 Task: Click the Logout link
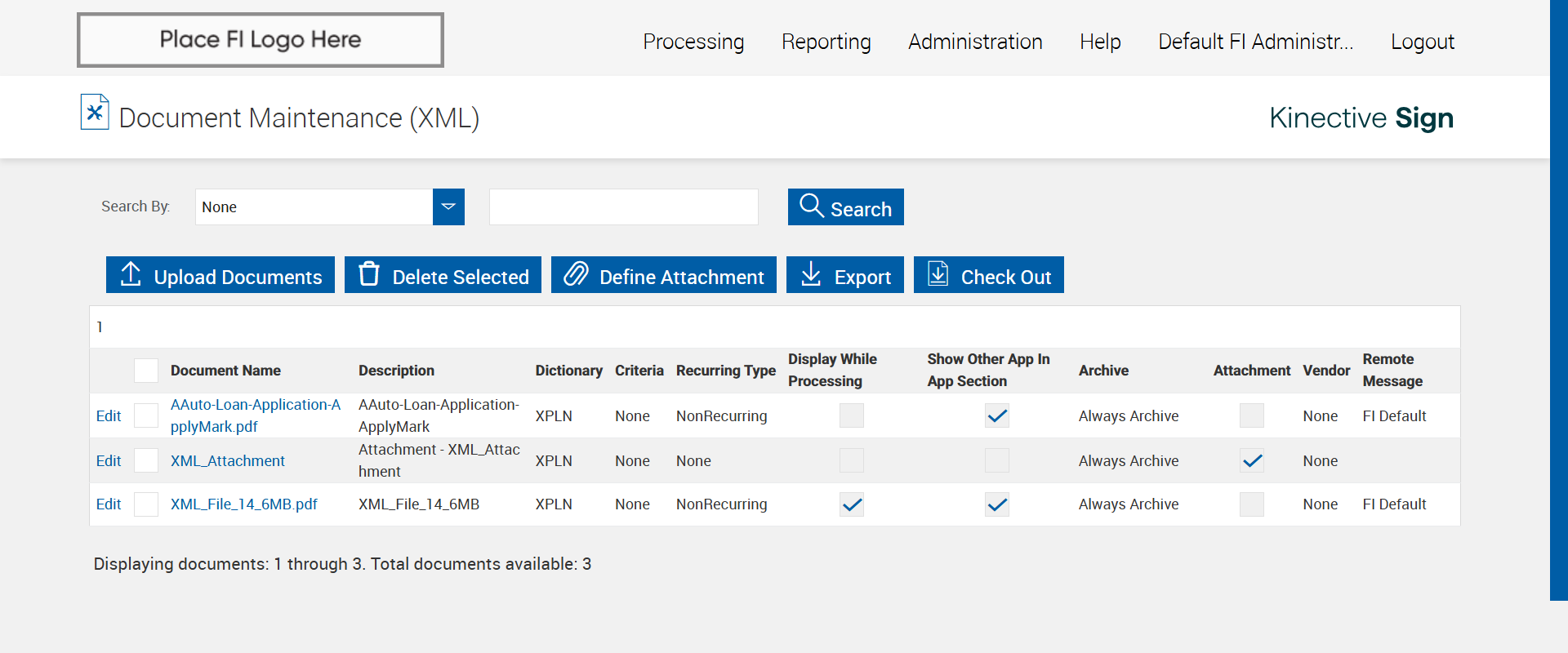point(1422,42)
